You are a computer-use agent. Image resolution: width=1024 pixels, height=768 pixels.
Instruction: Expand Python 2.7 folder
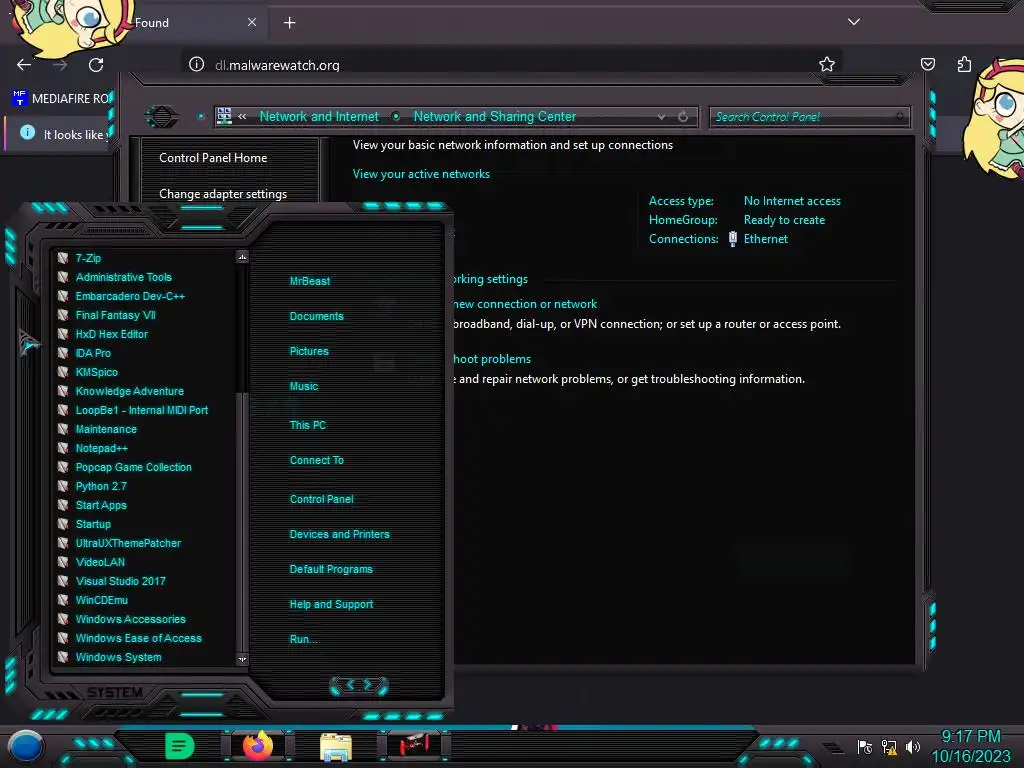pyautogui.click(x=101, y=486)
